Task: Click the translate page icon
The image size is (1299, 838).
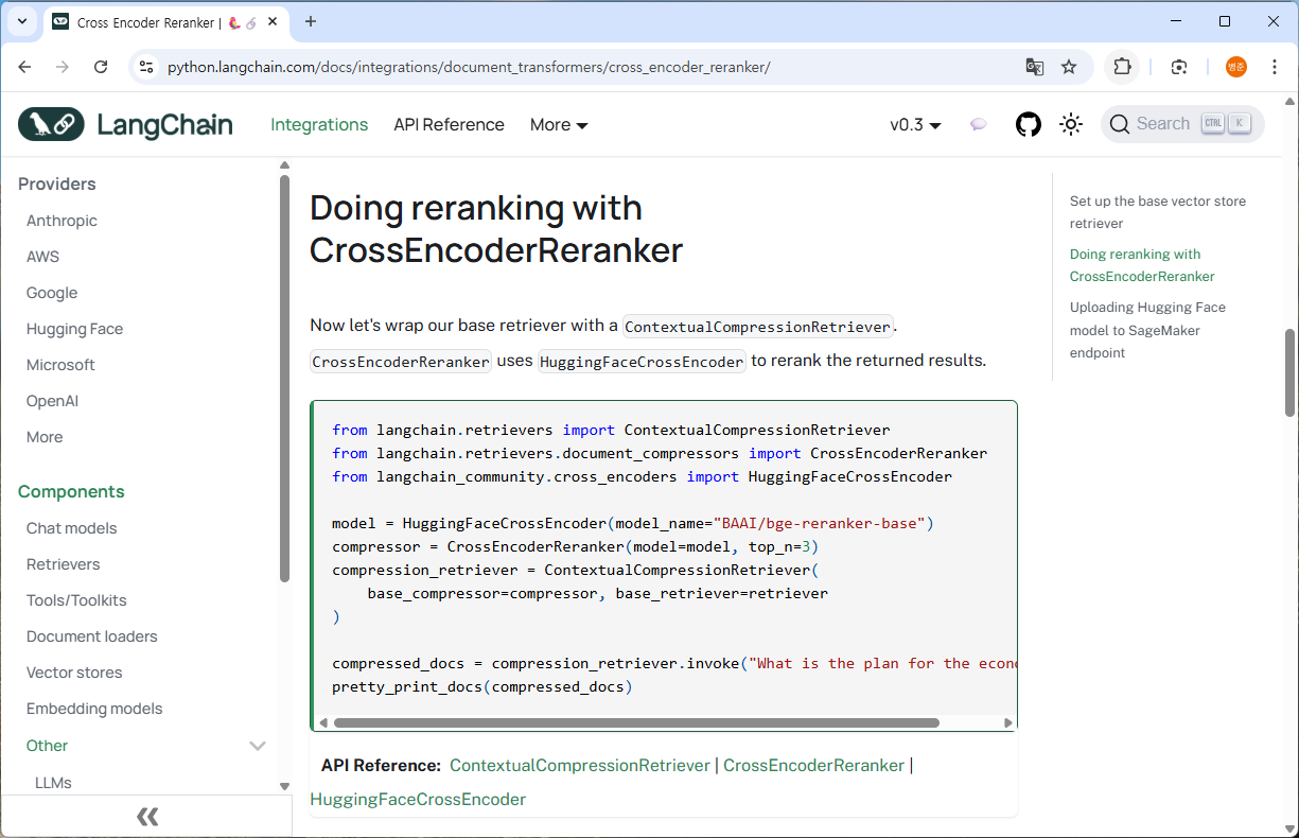Action: pos(1034,67)
